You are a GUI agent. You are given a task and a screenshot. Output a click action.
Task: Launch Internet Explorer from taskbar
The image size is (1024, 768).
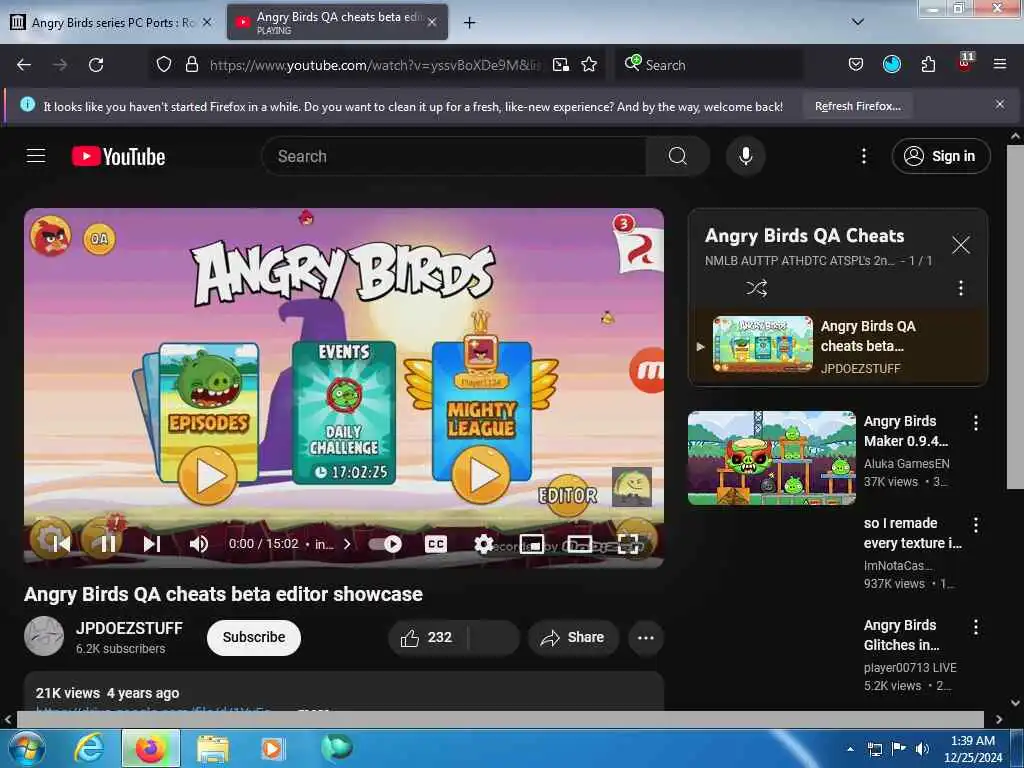[x=88, y=748]
